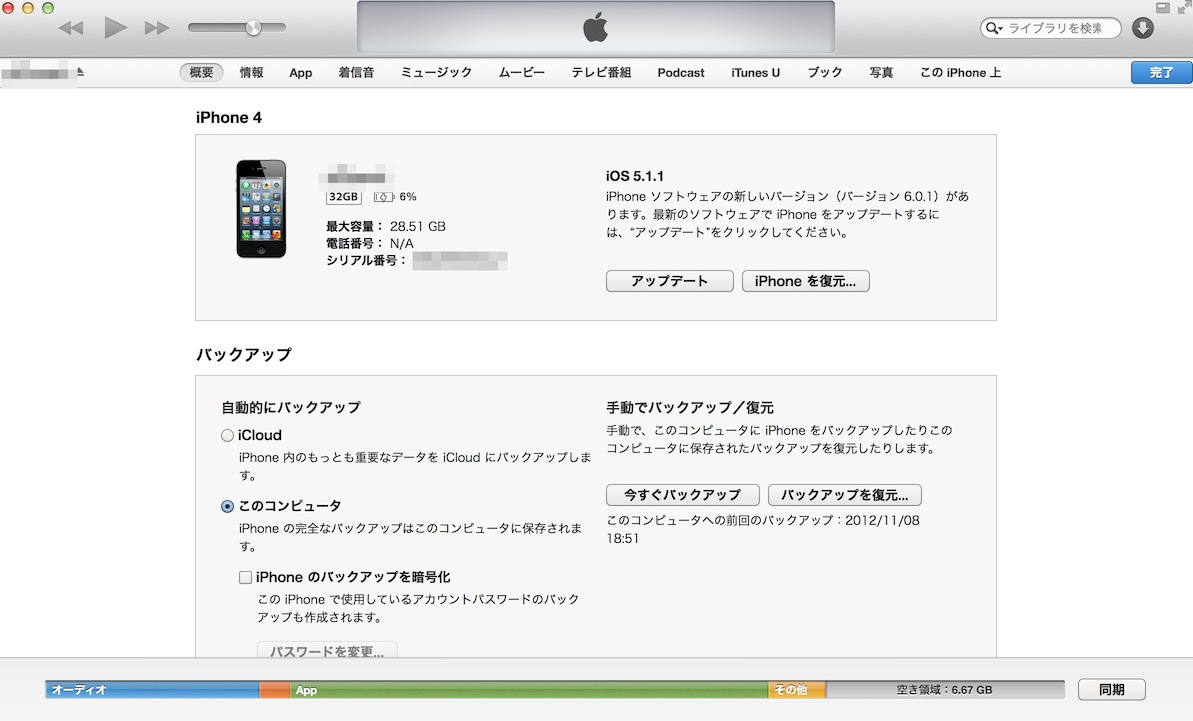Viewport: 1193px width, 721px height.
Task: Click the 同期 sync button
Action: coord(1112,690)
